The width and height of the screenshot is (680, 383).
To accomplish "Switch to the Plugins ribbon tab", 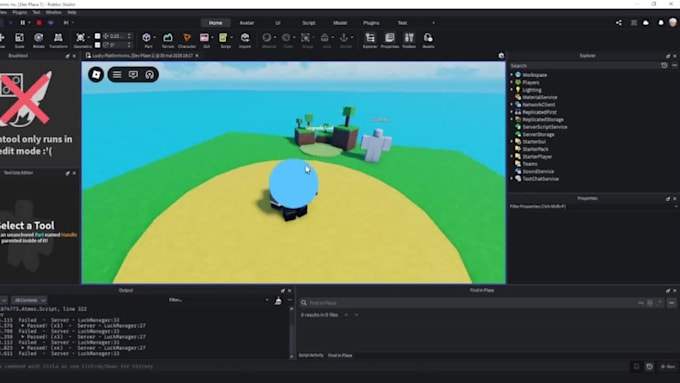I will [371, 23].
